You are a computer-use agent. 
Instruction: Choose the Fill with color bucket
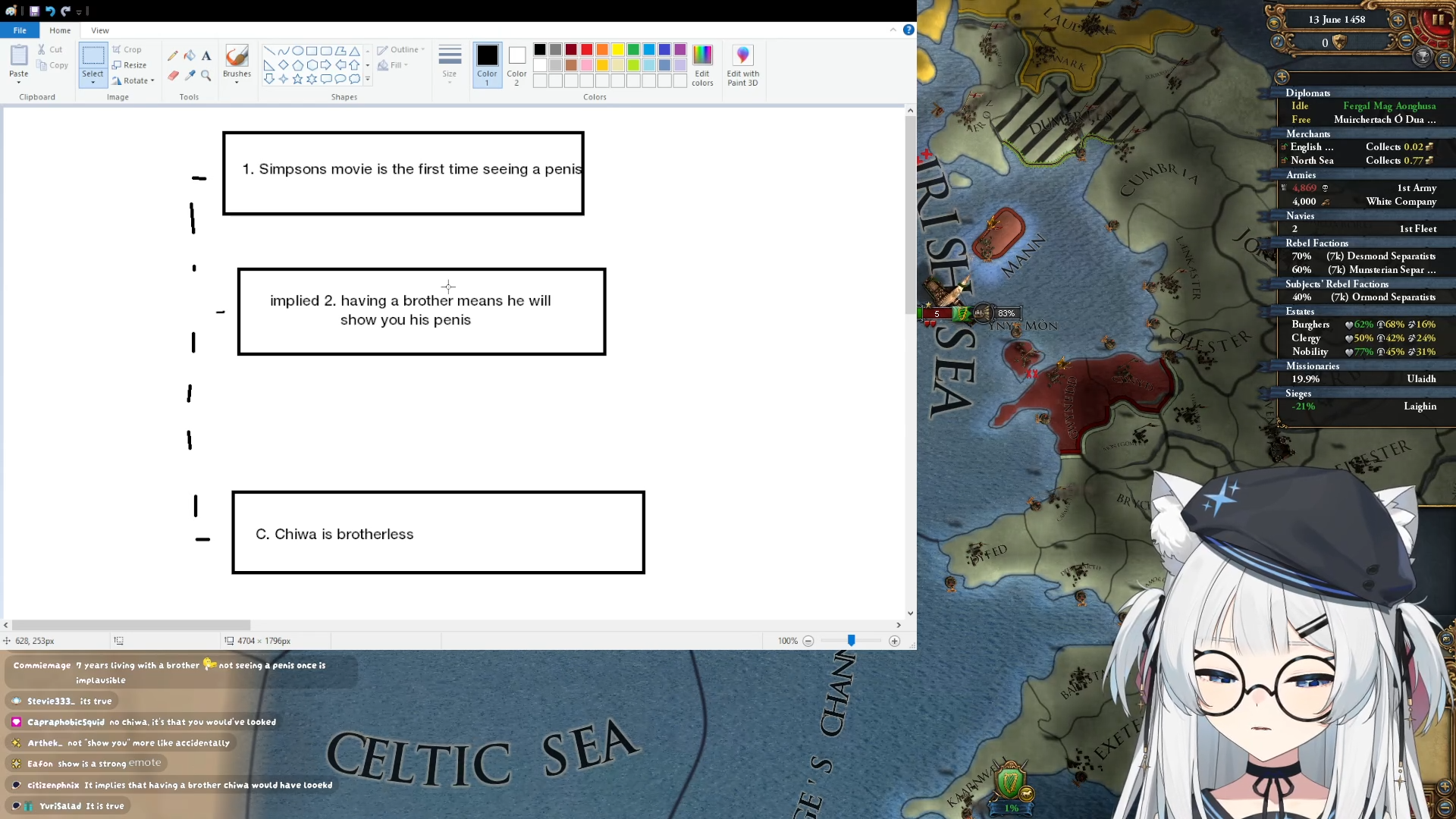(x=190, y=55)
